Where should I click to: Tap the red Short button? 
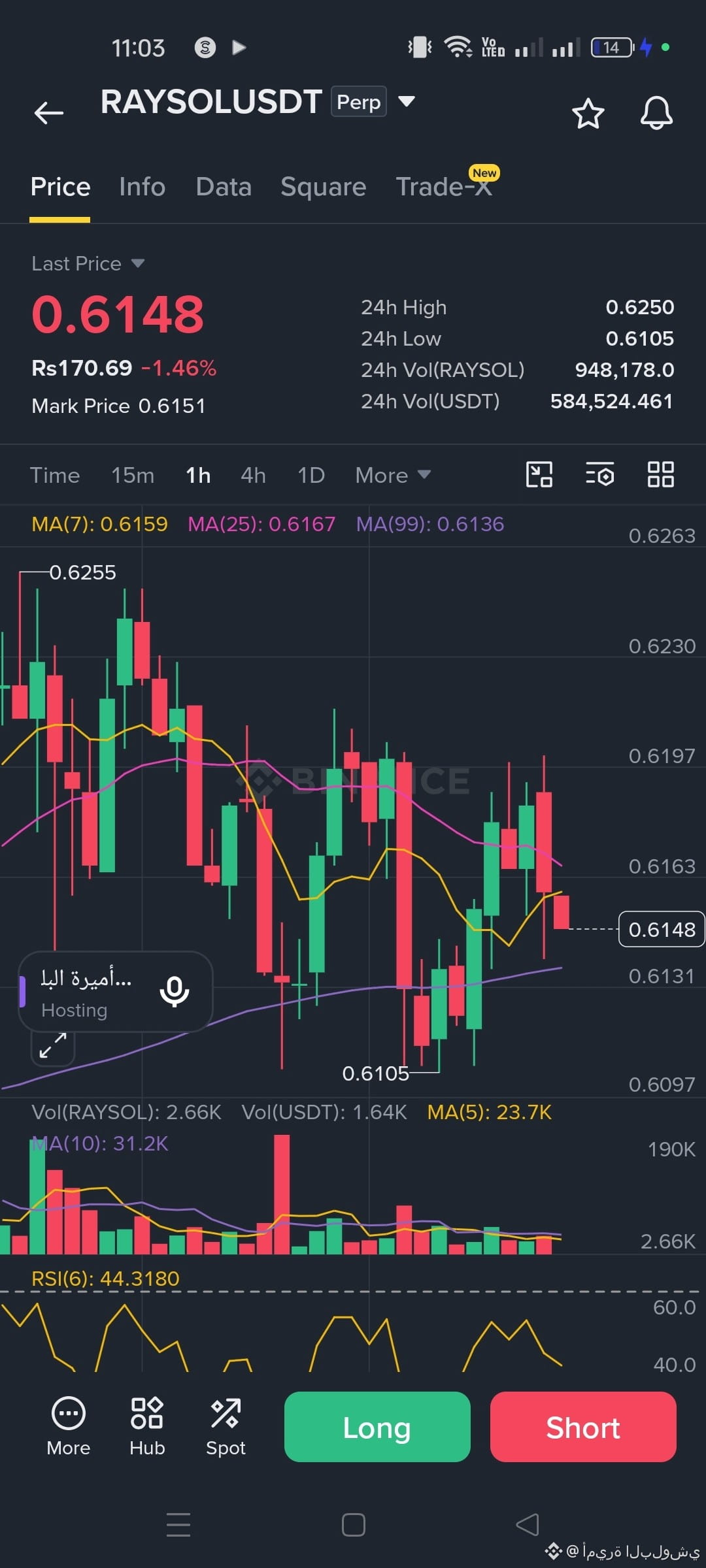pos(583,1427)
